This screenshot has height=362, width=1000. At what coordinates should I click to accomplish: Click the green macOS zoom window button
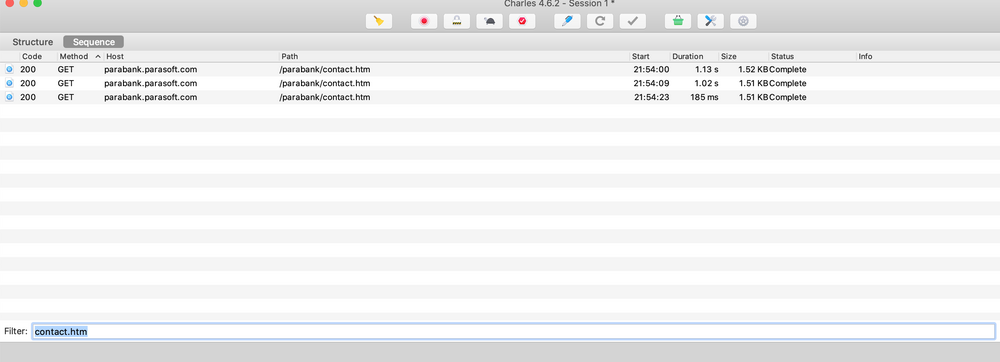pos(38,3)
